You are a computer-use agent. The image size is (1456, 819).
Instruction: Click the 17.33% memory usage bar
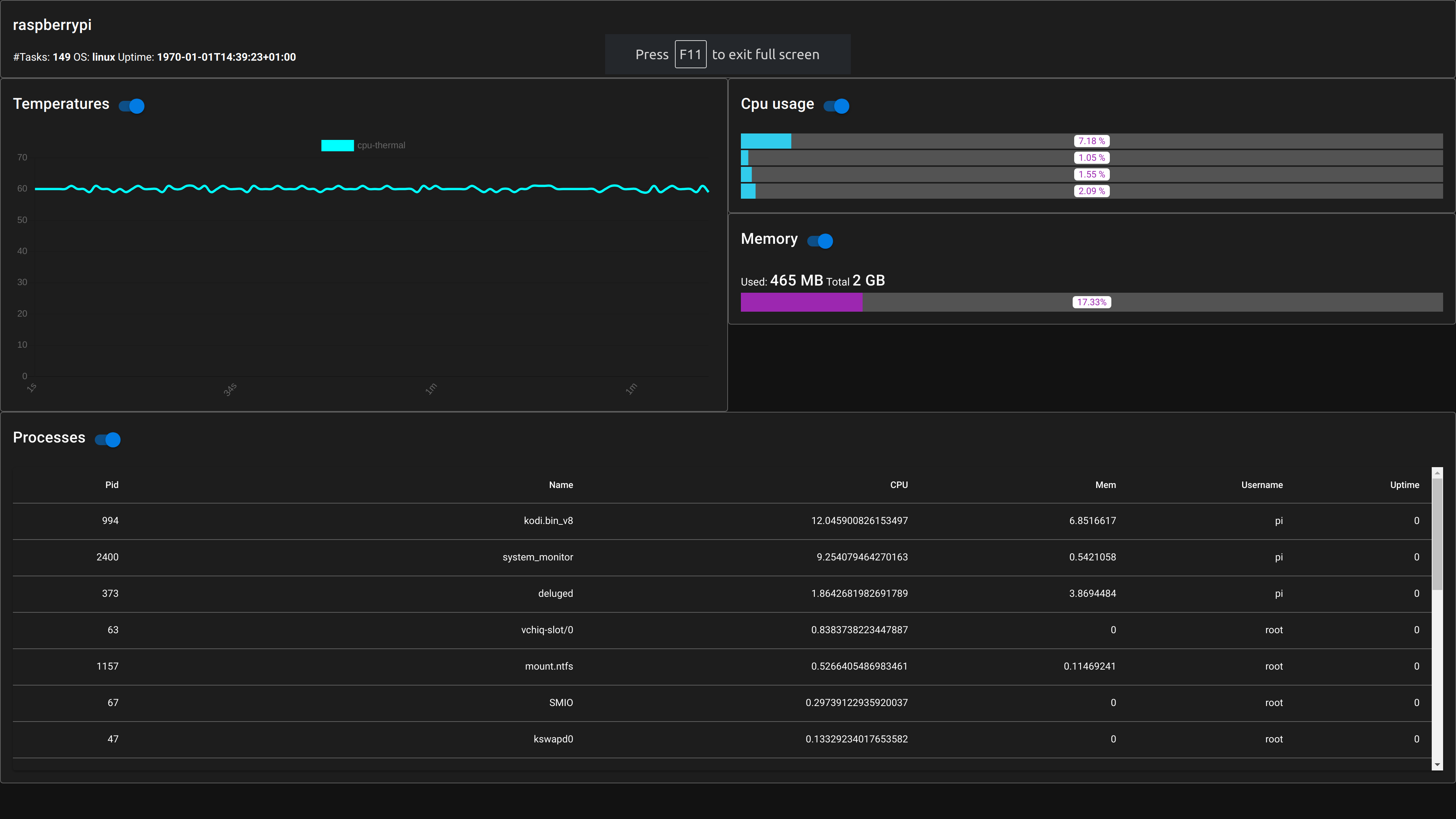coord(1091,303)
